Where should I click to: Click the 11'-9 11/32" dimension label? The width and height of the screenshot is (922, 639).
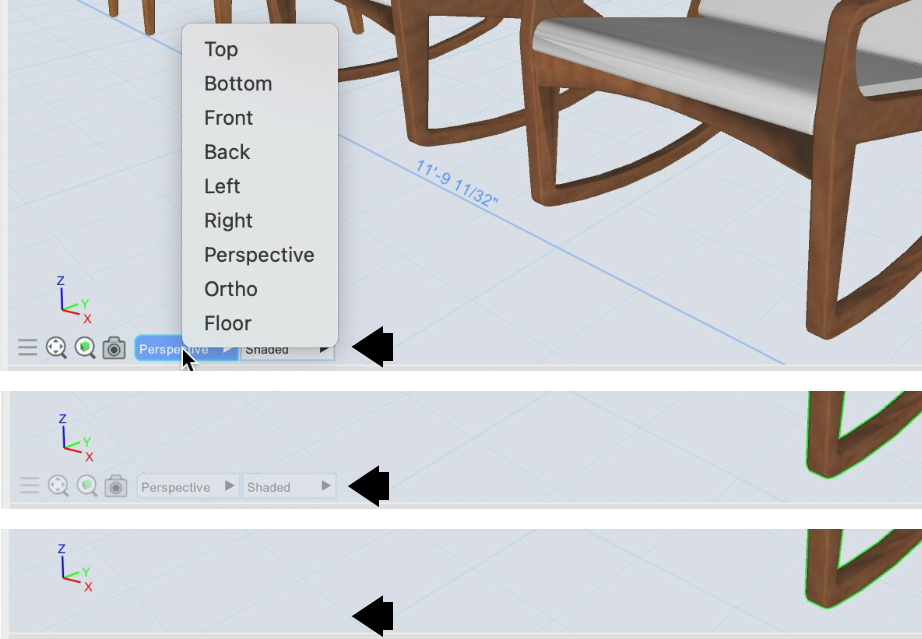click(x=457, y=183)
